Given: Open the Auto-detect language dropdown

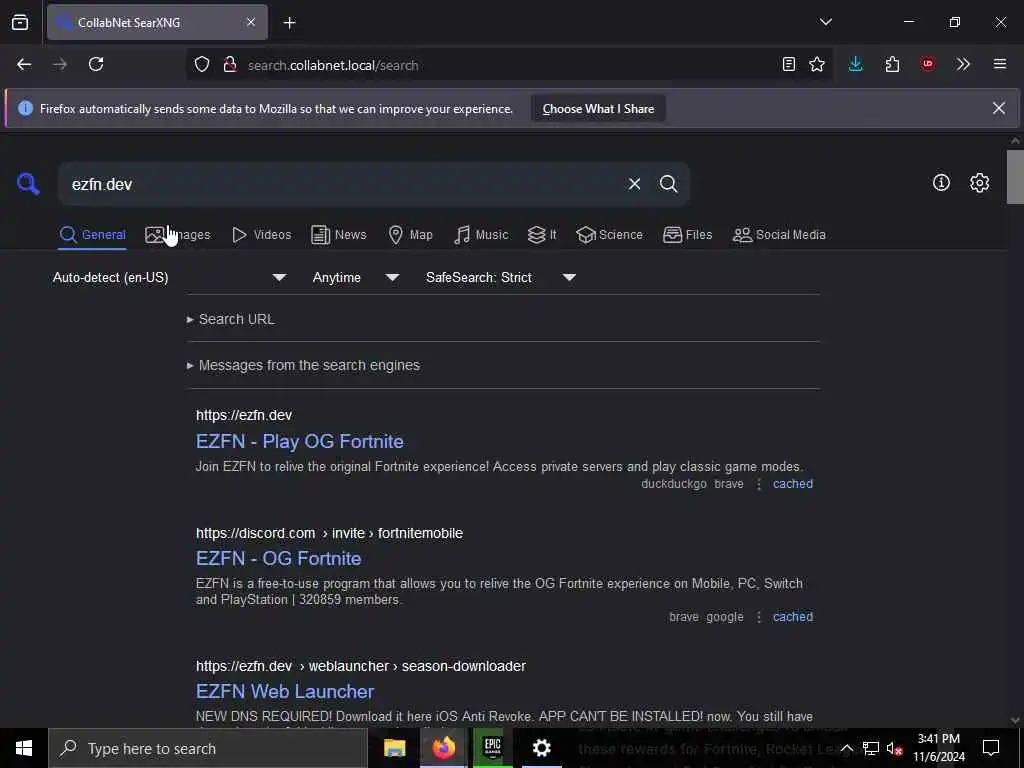Looking at the screenshot, I should [170, 278].
